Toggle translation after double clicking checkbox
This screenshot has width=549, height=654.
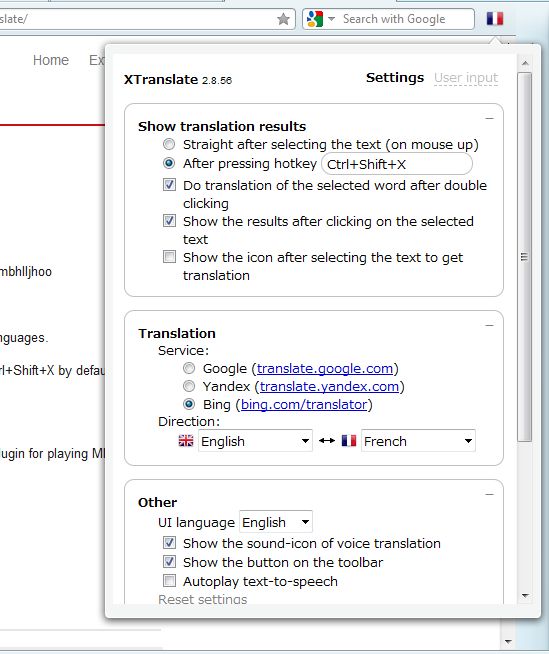pyautogui.click(x=169, y=184)
